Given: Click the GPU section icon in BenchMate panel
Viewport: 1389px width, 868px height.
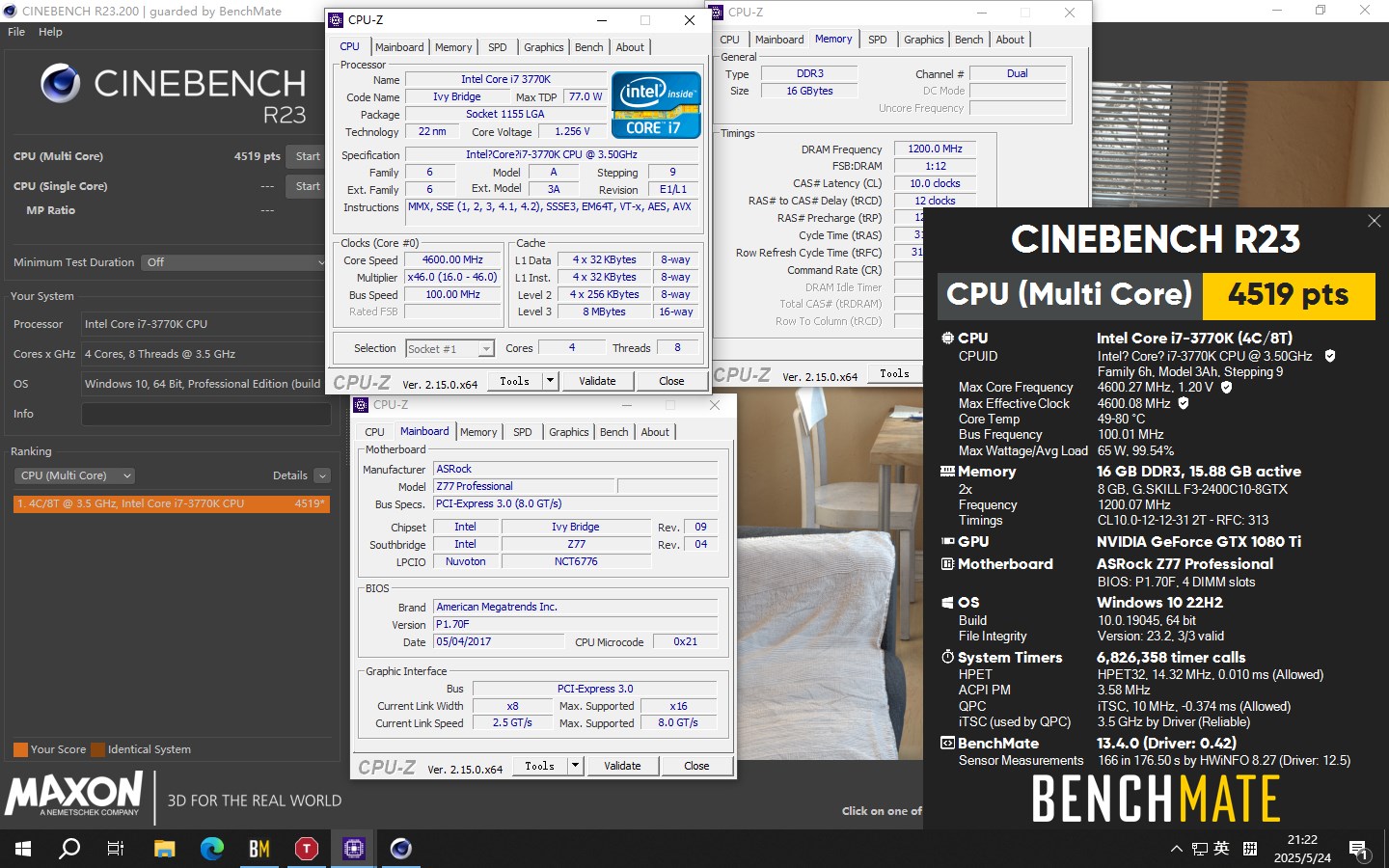Looking at the screenshot, I should 947,542.
